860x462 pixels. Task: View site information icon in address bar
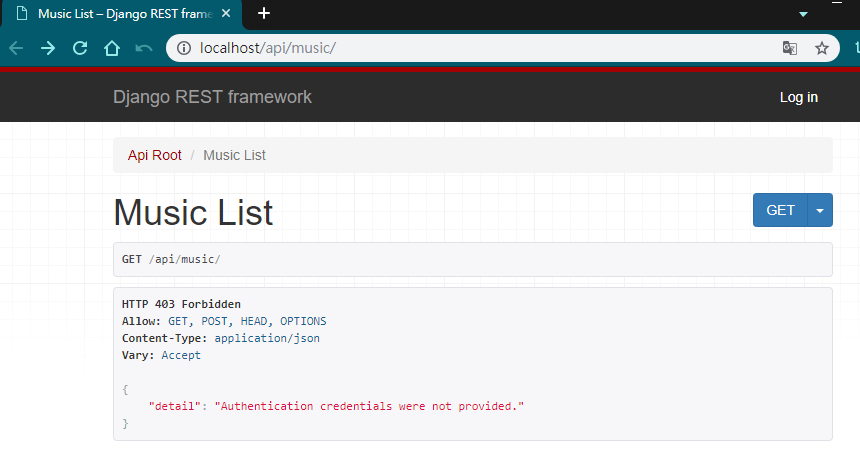pyautogui.click(x=184, y=48)
